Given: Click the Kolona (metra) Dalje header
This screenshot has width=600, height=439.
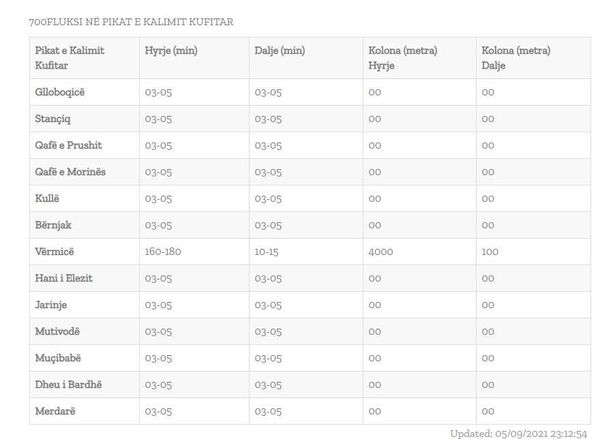Looking at the screenshot, I should 516,58.
